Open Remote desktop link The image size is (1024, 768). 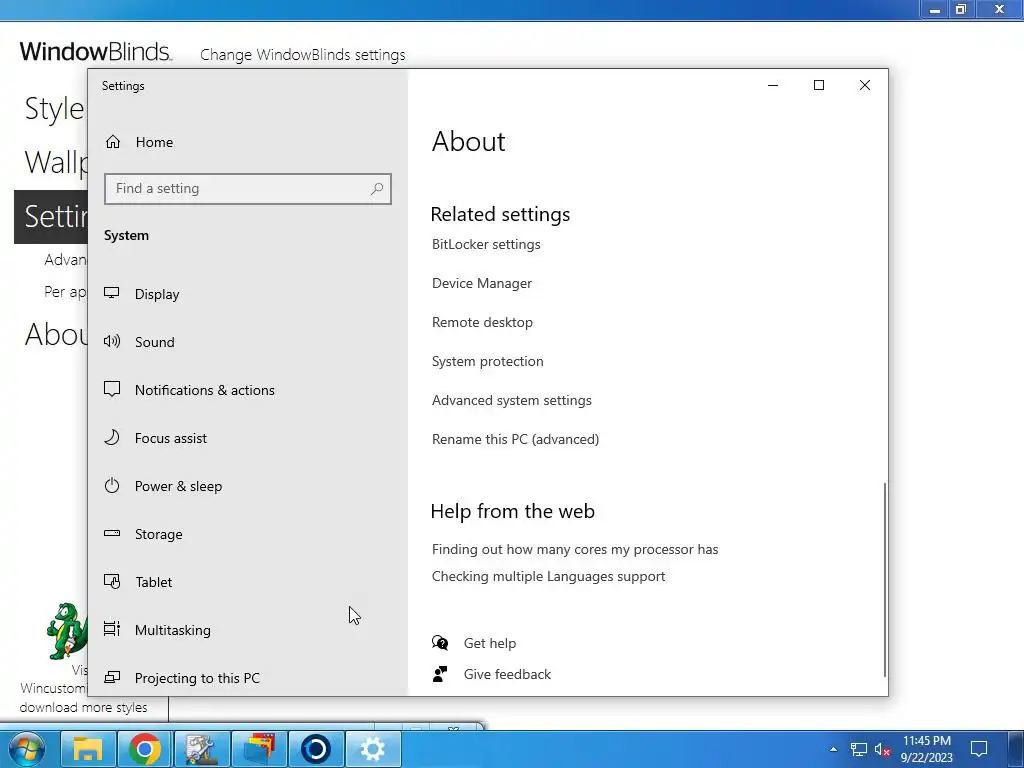[482, 322]
